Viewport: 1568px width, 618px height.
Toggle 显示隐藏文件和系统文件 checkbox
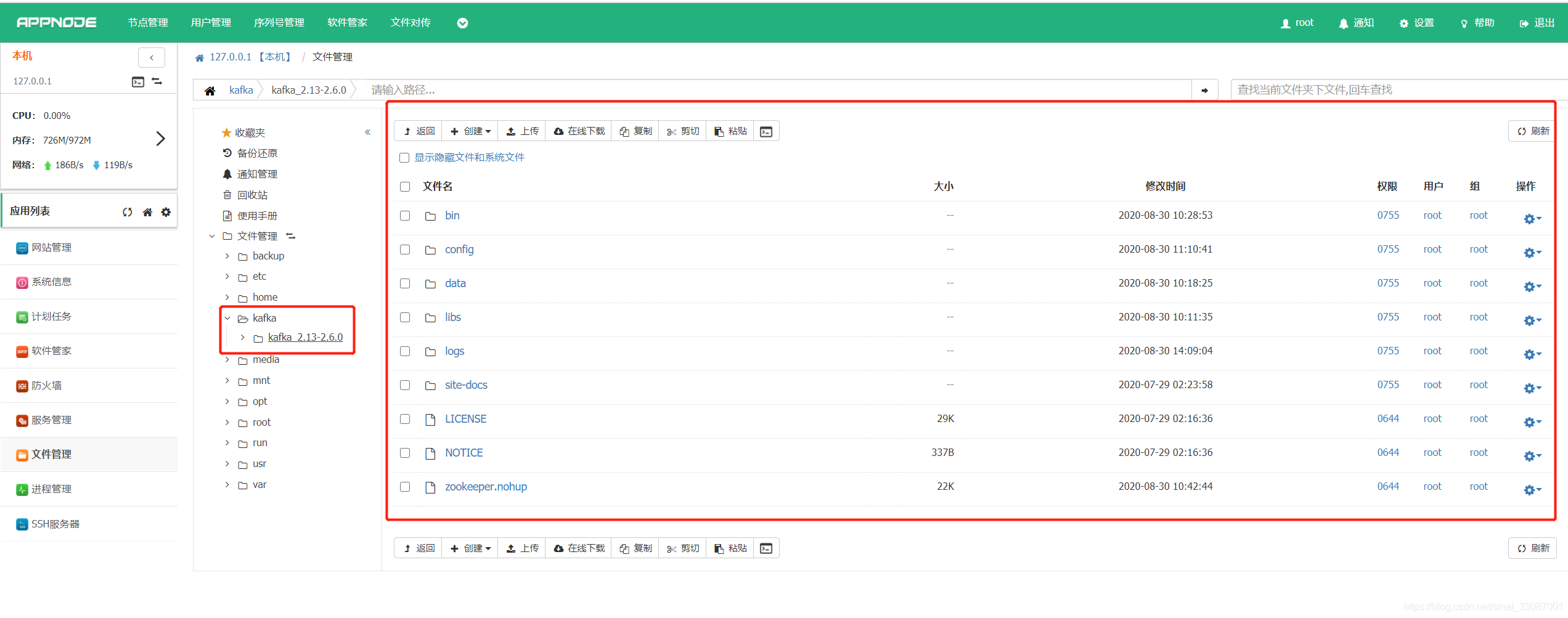click(404, 158)
